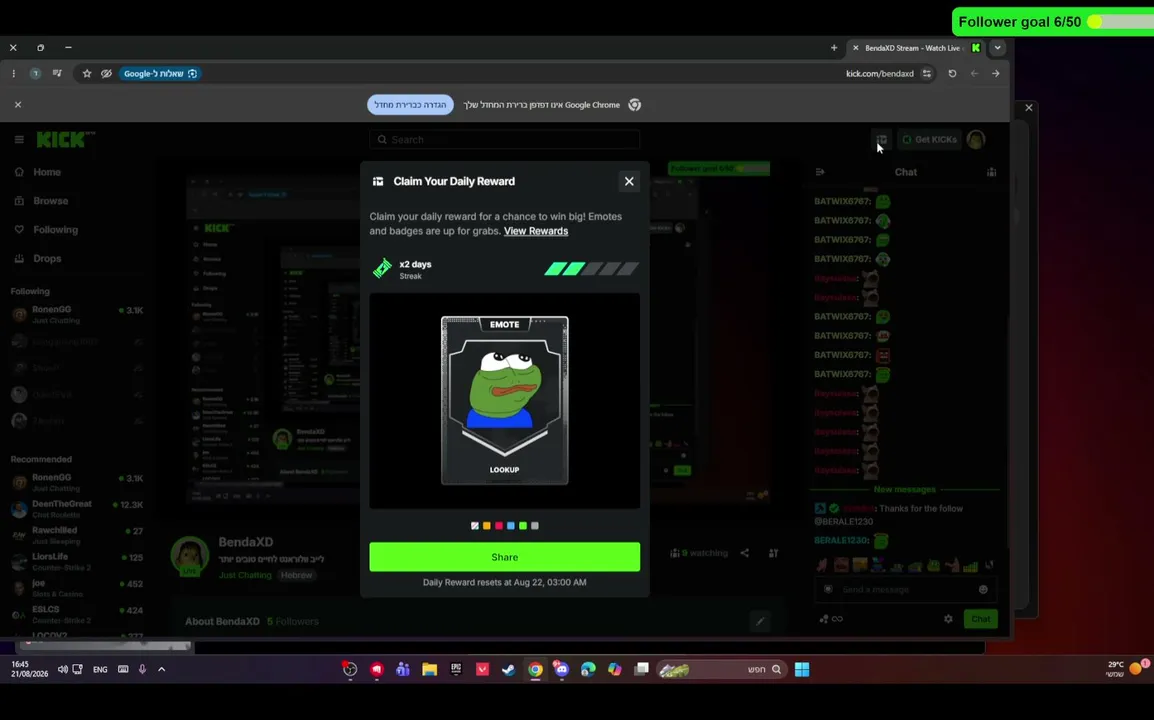Click the kick.com/bendaxd address bar

879,74
